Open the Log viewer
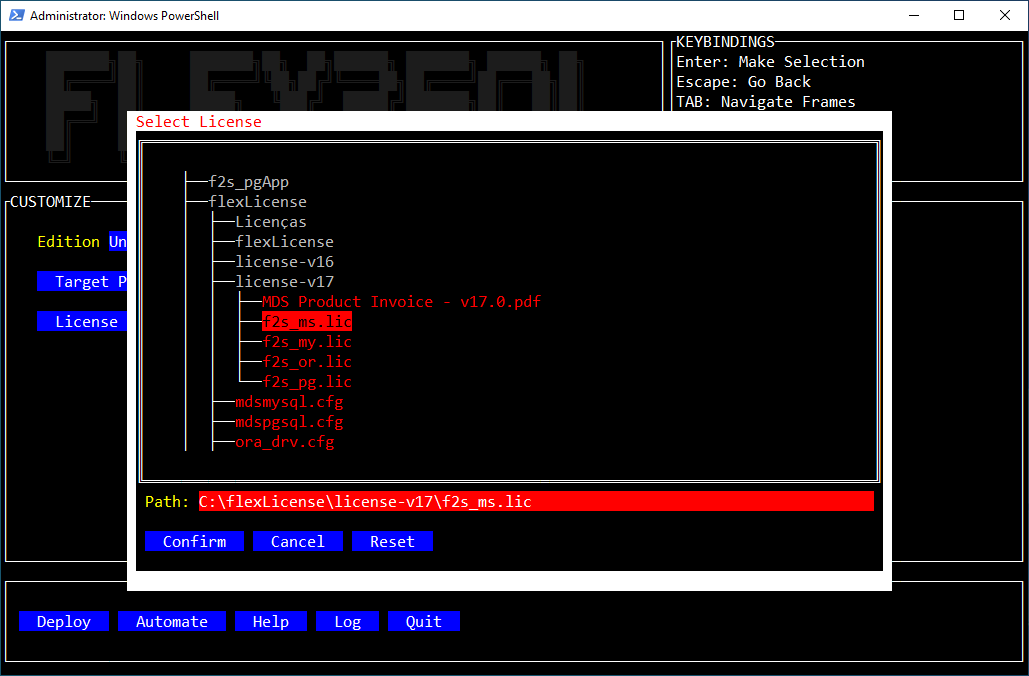The width and height of the screenshot is (1029, 676). pyautogui.click(x=347, y=621)
